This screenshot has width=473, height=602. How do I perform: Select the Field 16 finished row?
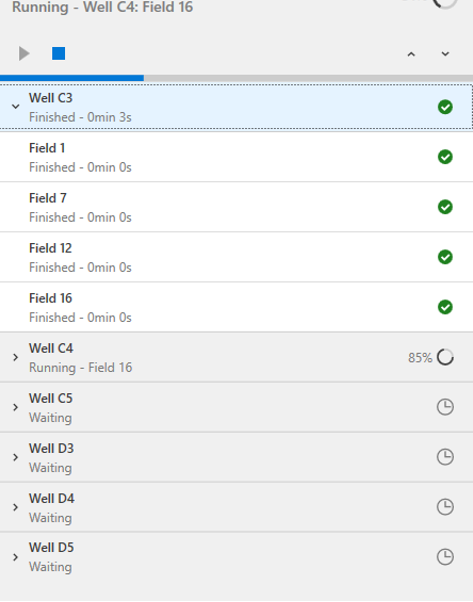236,308
